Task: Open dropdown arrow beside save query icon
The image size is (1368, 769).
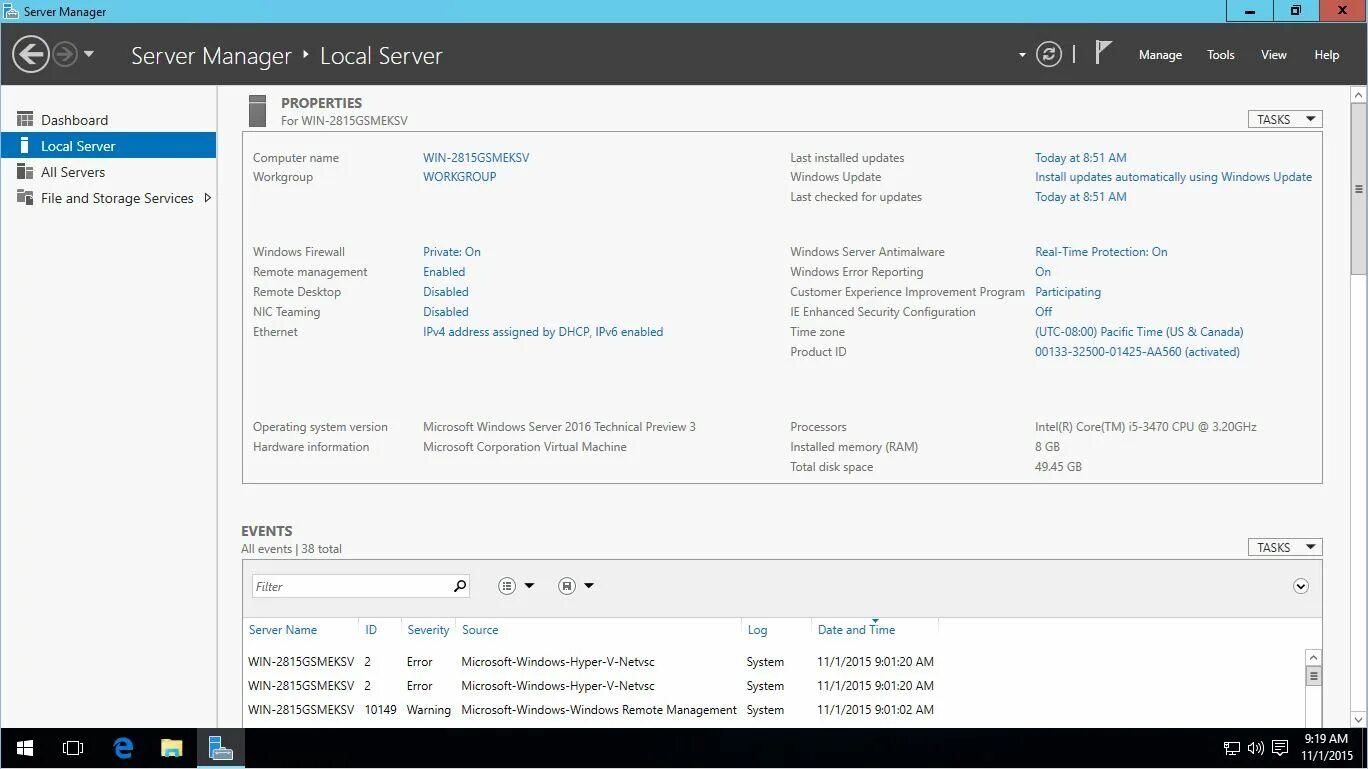Action: tap(589, 586)
